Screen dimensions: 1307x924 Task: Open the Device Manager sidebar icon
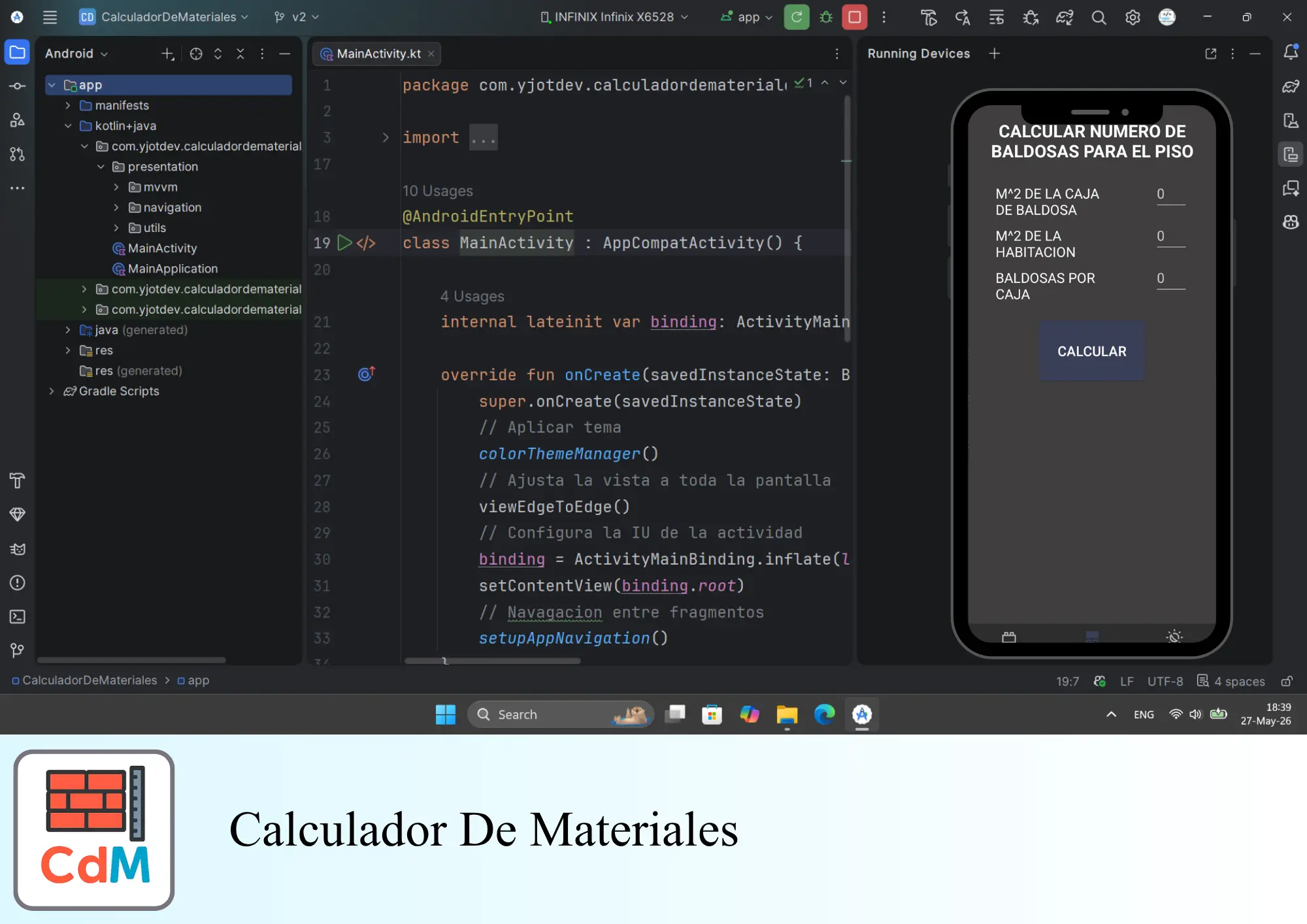1291,120
